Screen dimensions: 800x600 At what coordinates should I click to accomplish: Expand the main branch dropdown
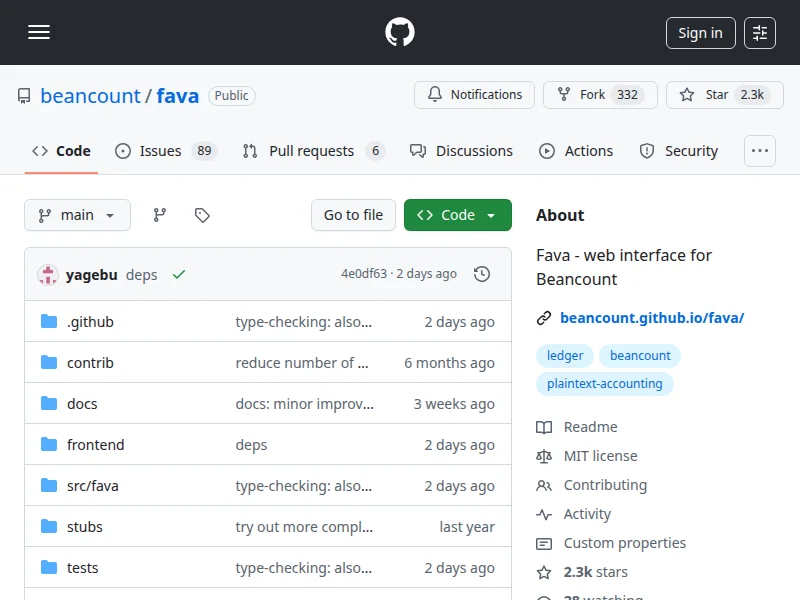pyautogui.click(x=77, y=215)
